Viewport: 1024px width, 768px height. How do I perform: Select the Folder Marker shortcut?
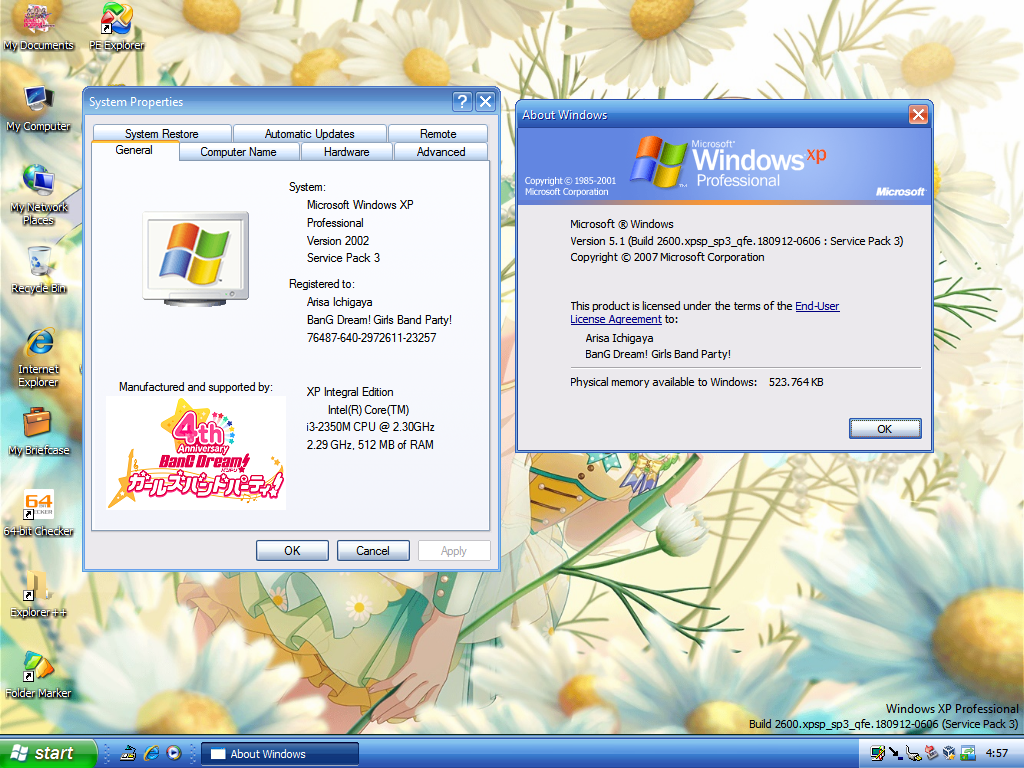coord(38,675)
